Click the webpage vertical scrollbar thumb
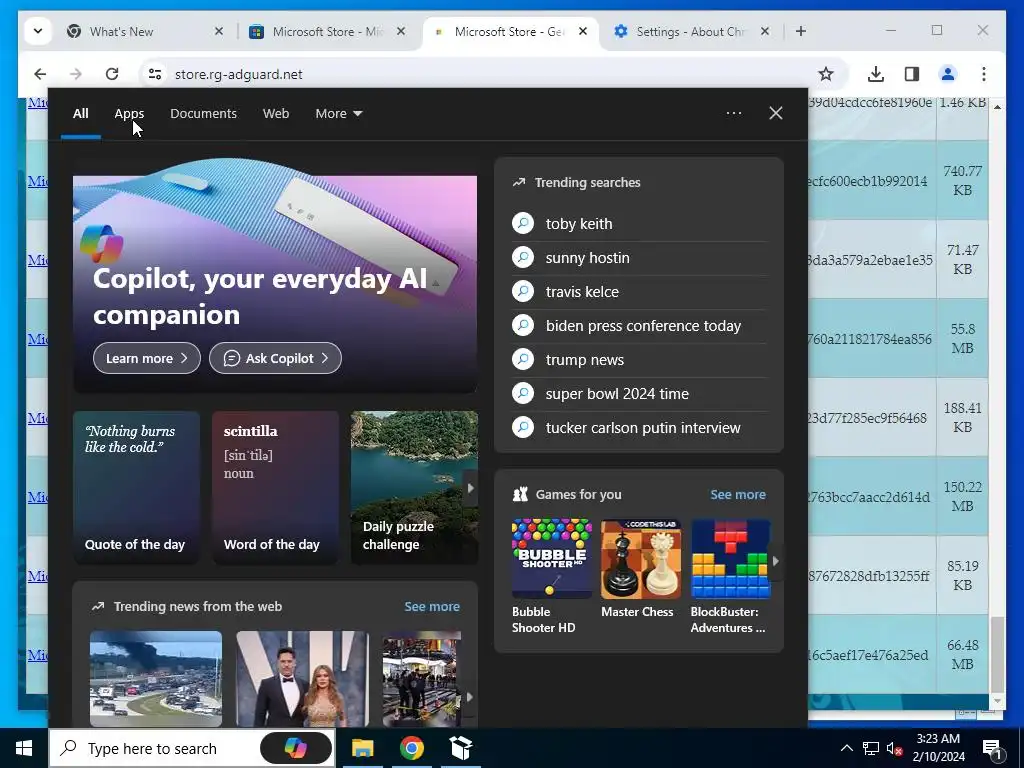This screenshot has width=1024, height=768. tap(997, 653)
